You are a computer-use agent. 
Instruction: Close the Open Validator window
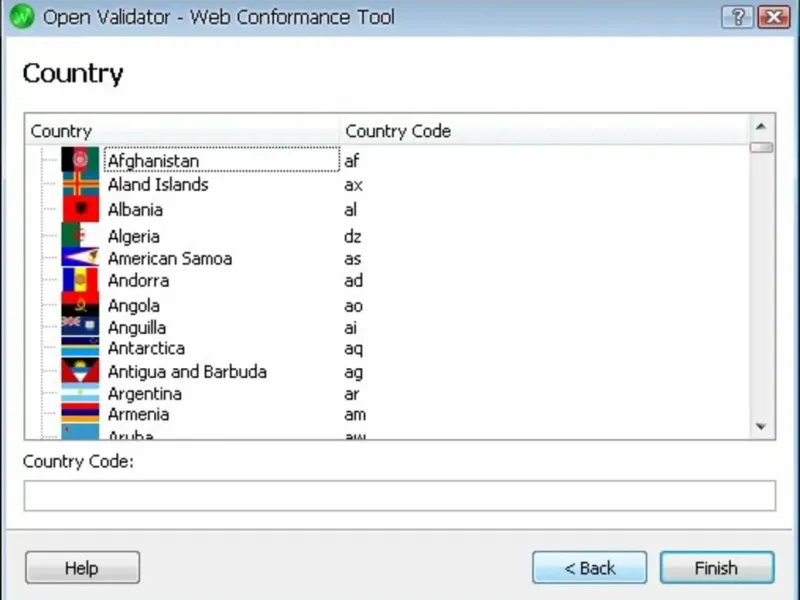[x=774, y=17]
